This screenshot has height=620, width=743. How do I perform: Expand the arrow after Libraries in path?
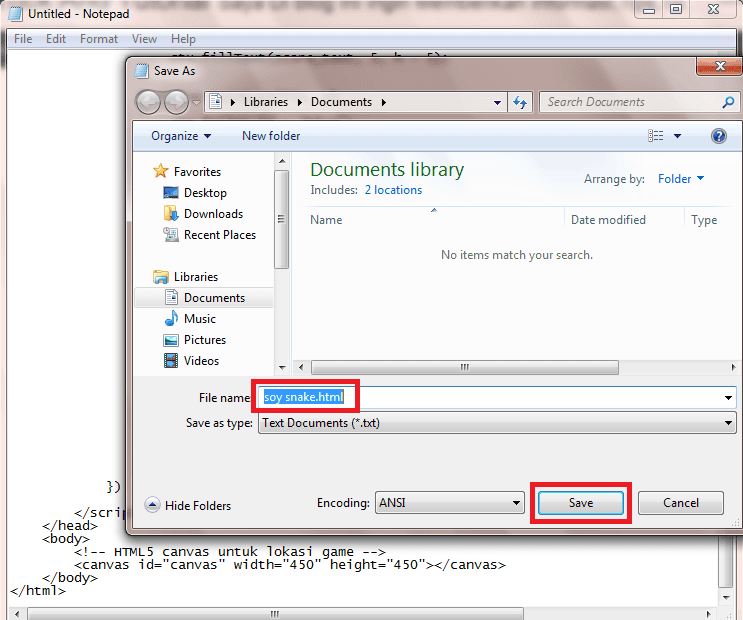point(299,102)
